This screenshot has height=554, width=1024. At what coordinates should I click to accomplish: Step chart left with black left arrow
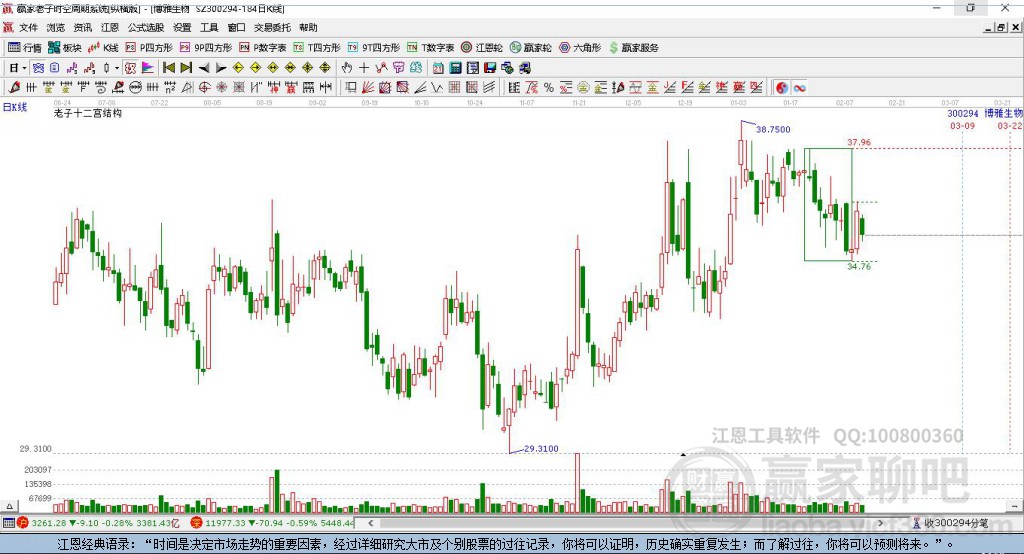click(x=204, y=68)
